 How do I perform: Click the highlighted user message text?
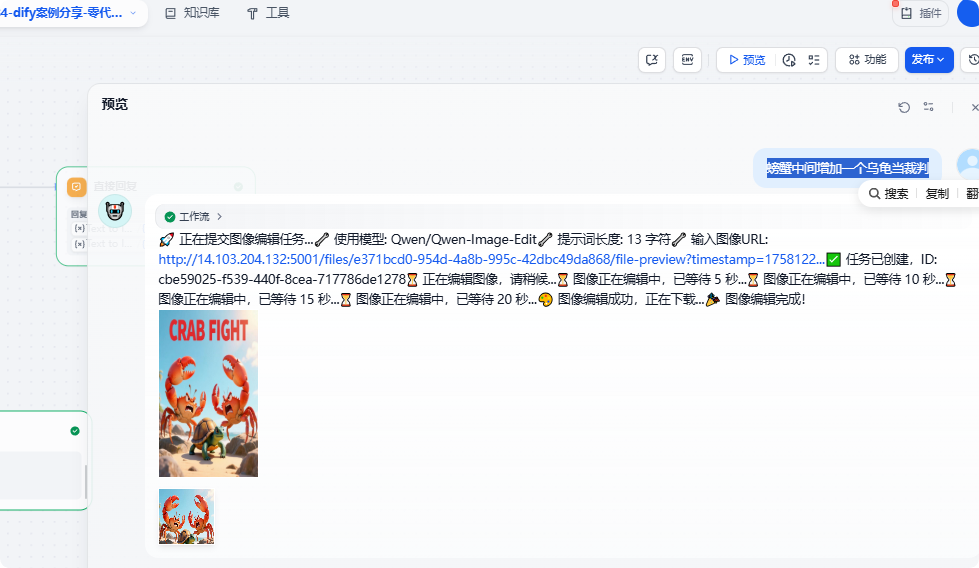pos(847,168)
